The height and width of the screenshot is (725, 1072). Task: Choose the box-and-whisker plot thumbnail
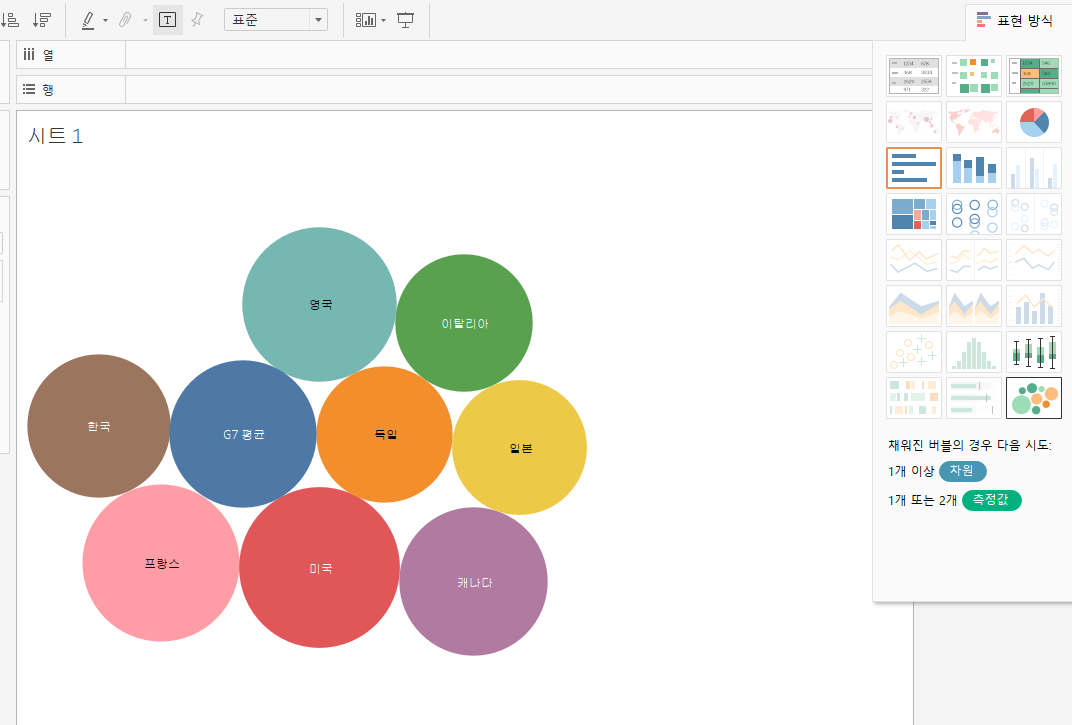1034,352
